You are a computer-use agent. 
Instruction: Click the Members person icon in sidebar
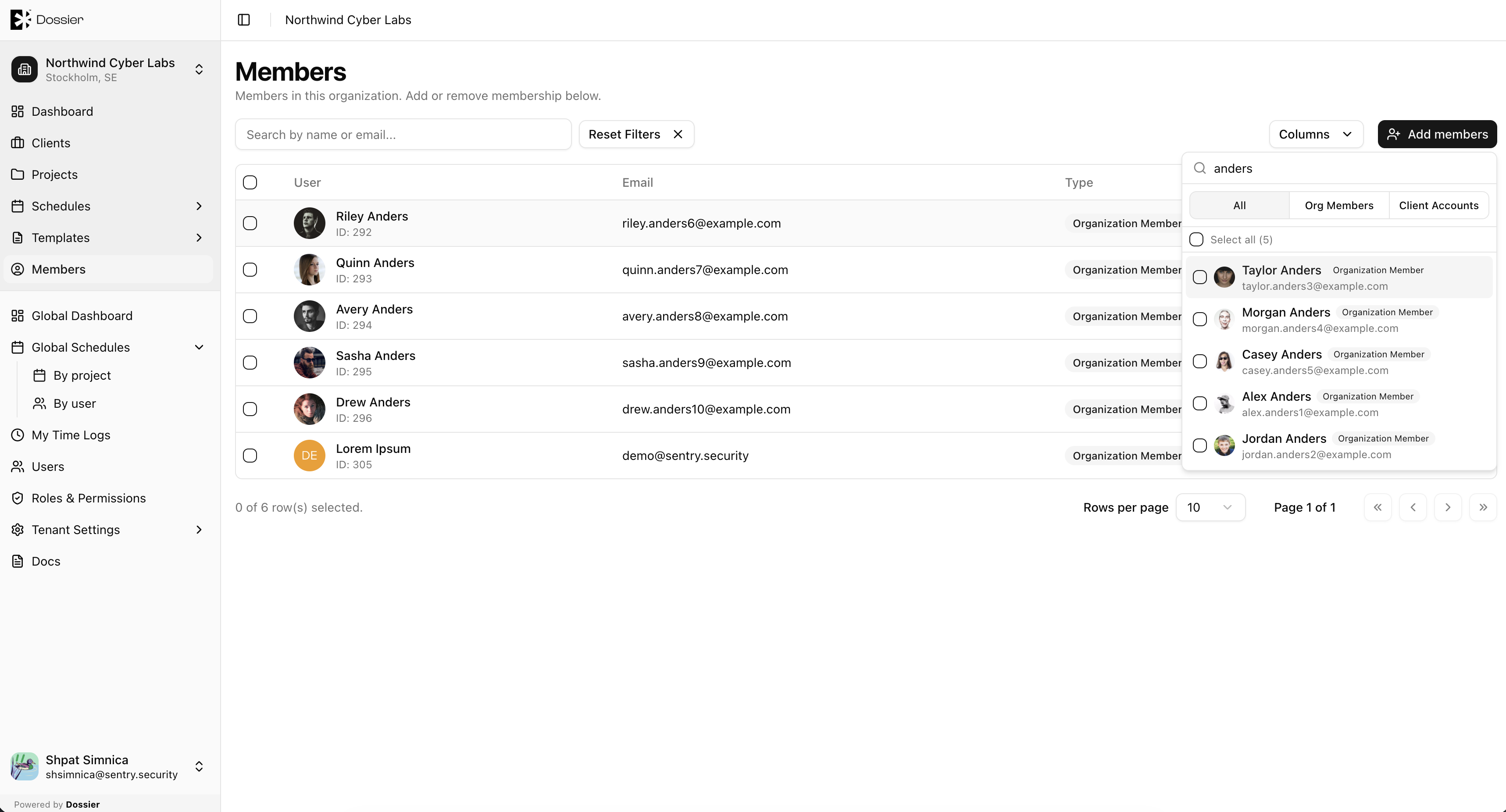click(x=18, y=269)
